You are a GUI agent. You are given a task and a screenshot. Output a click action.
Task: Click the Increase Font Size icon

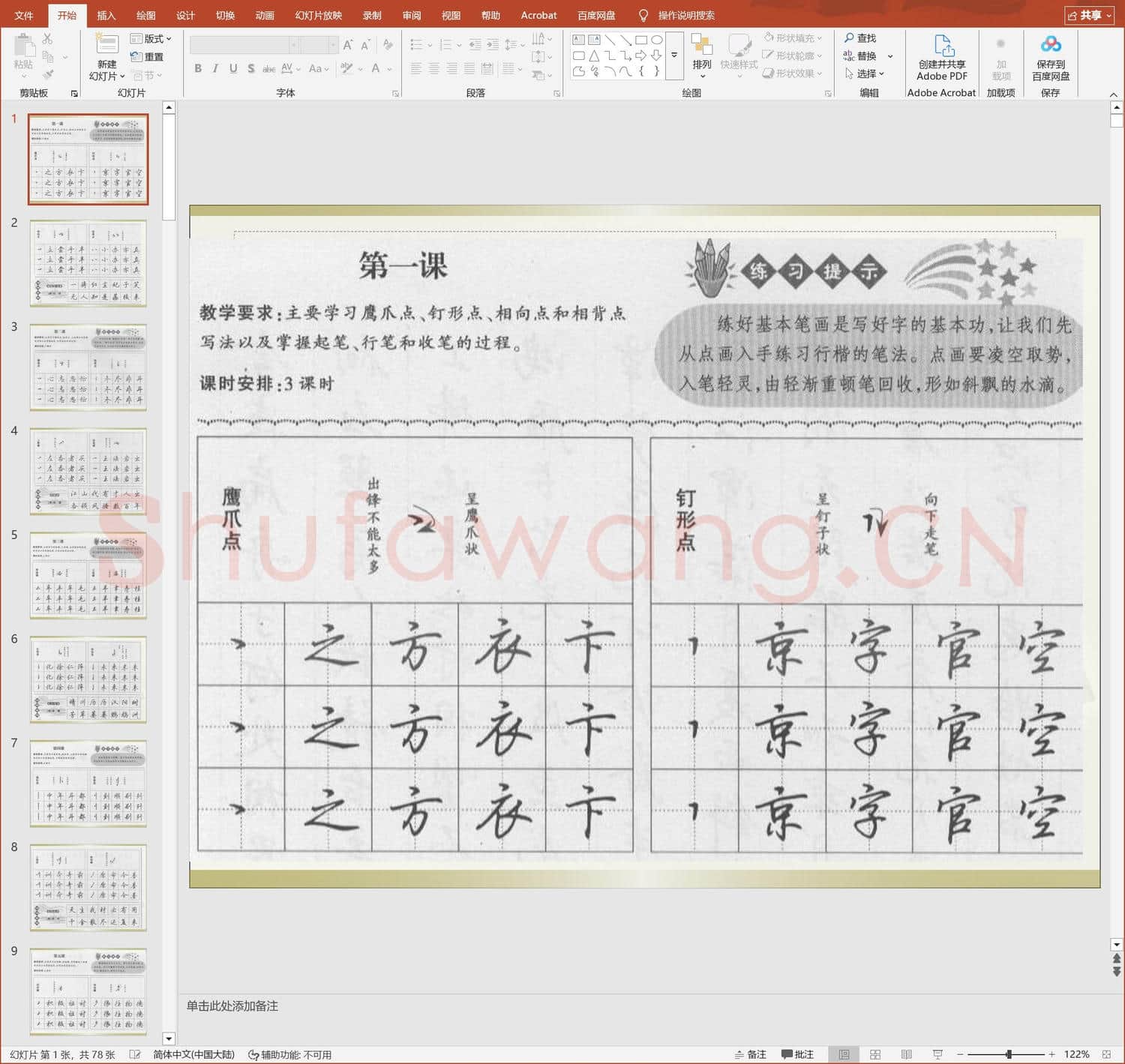348,45
